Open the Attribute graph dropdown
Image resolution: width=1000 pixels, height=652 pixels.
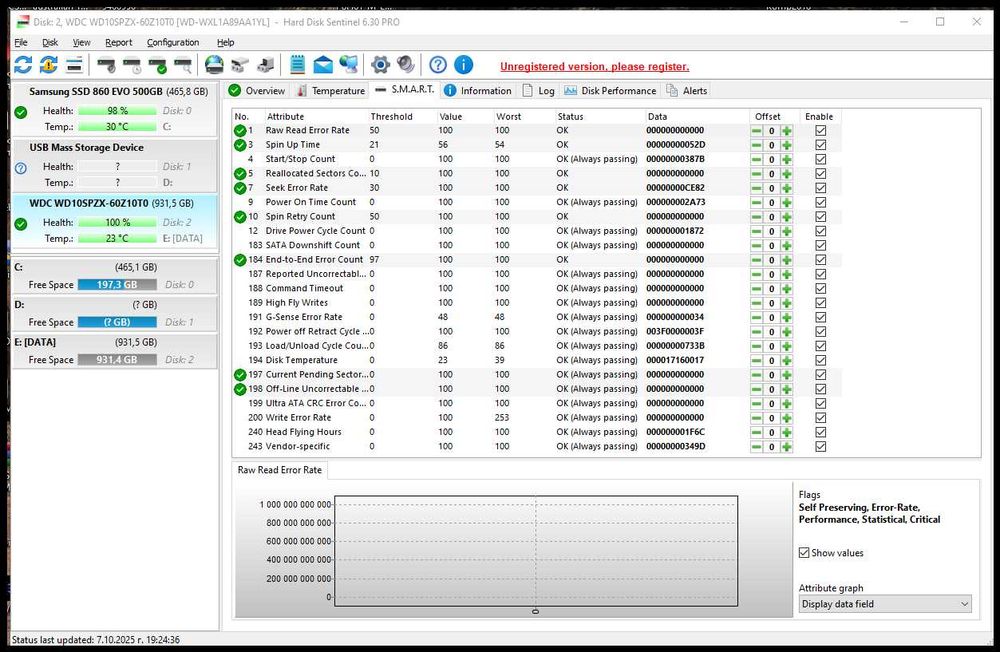pyautogui.click(x=885, y=604)
